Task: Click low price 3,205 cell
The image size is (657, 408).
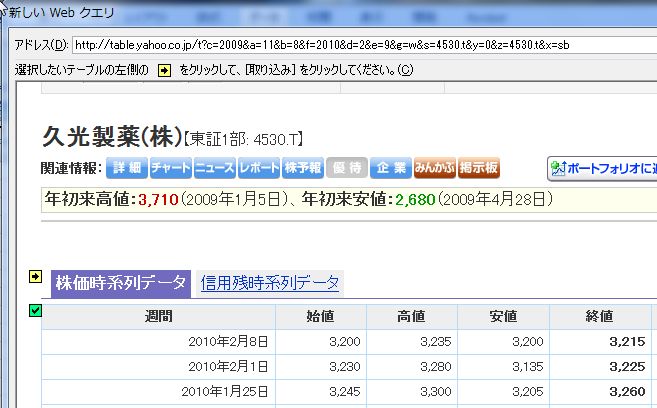Action: pos(503,392)
